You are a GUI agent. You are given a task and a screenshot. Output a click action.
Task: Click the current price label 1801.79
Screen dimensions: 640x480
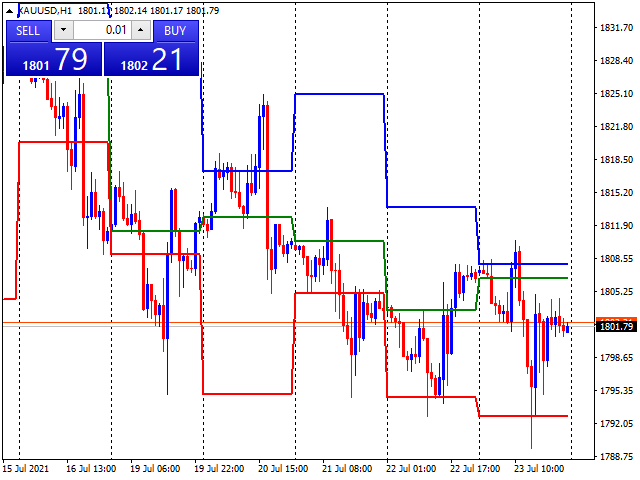[616, 327]
